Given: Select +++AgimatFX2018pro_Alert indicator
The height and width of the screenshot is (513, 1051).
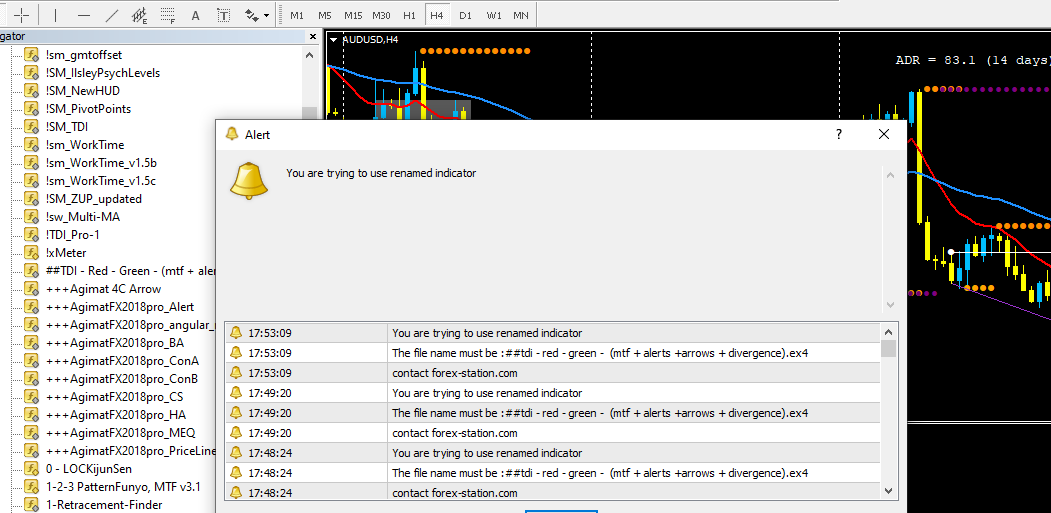Looking at the screenshot, I should [x=120, y=307].
